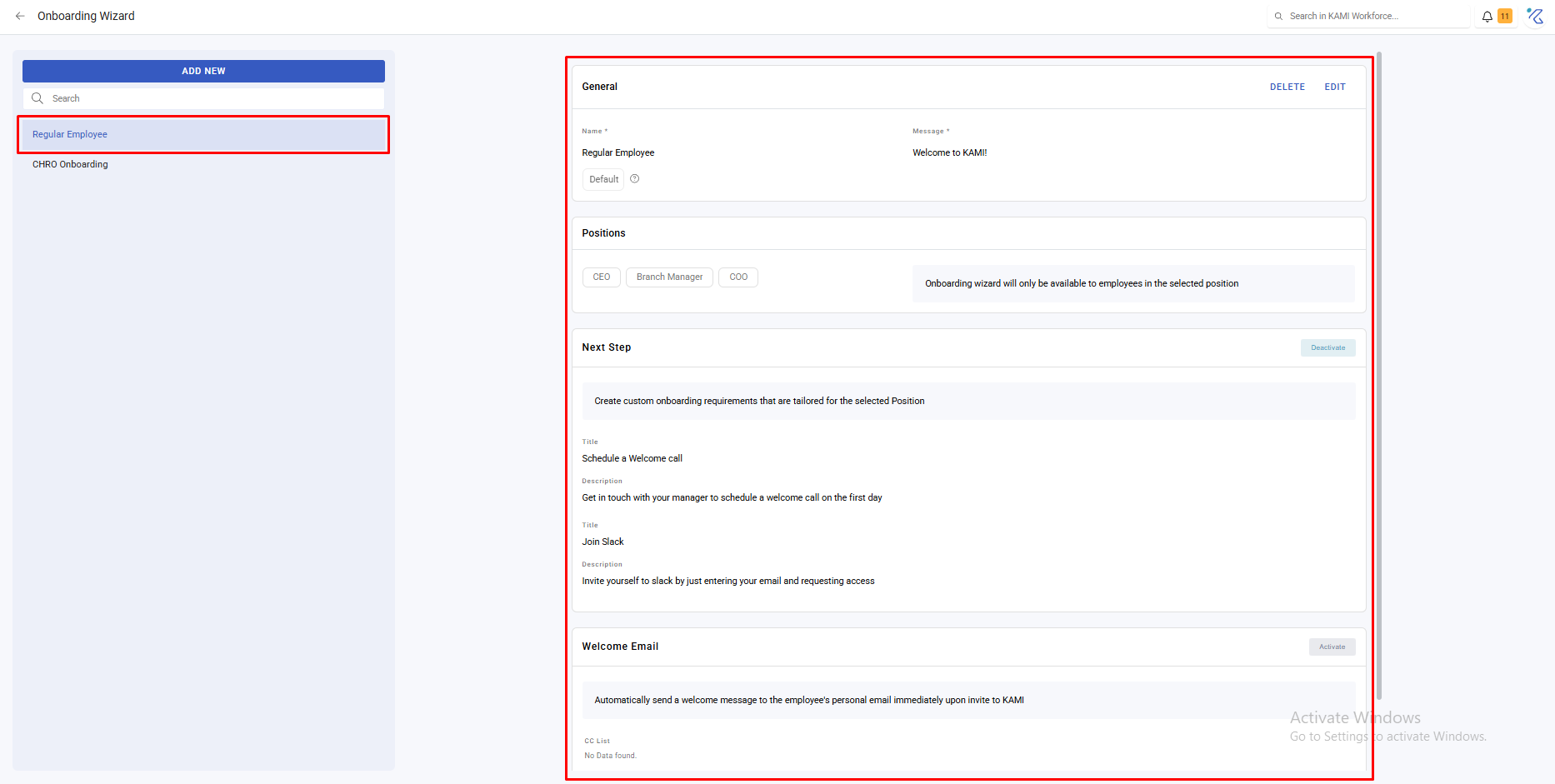Activate the Welcome Email section

(1332, 647)
